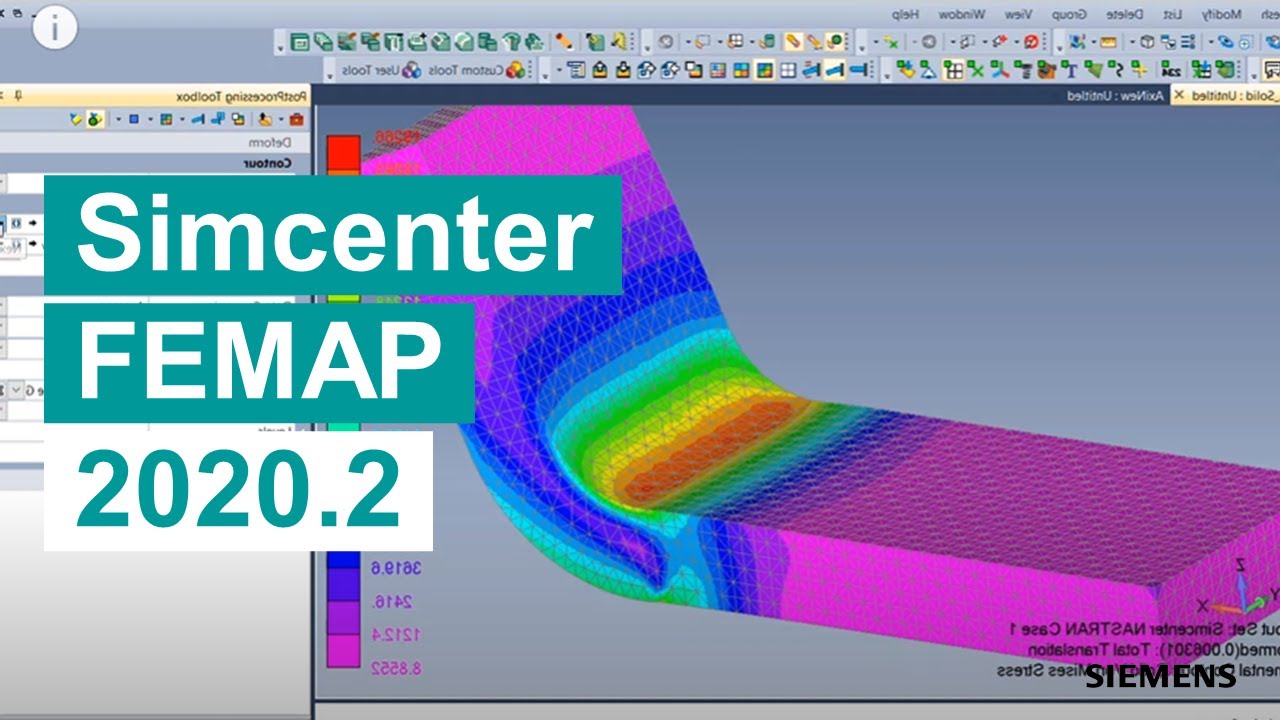Click the green table icon starting top toolbar
Screen dimensions: 1280x720
(x=300, y=42)
